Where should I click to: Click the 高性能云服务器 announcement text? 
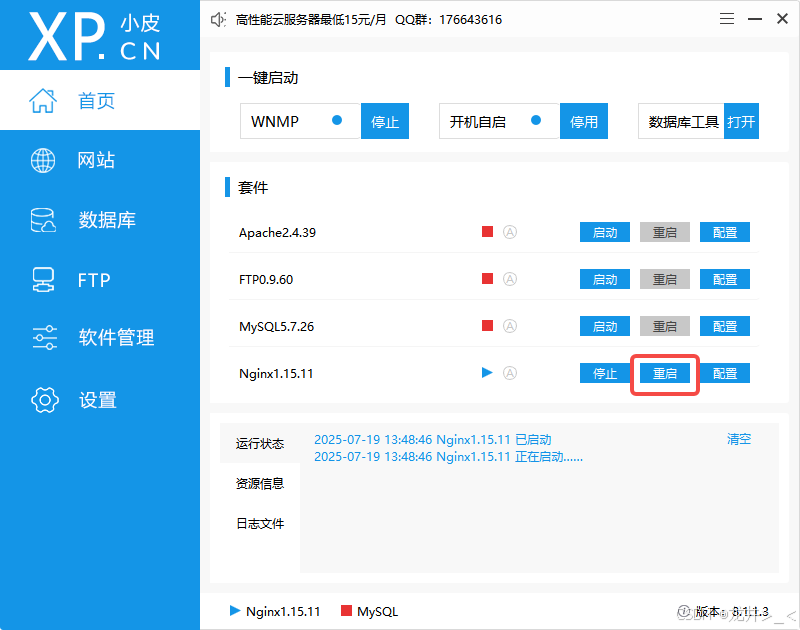pyautogui.click(x=311, y=20)
